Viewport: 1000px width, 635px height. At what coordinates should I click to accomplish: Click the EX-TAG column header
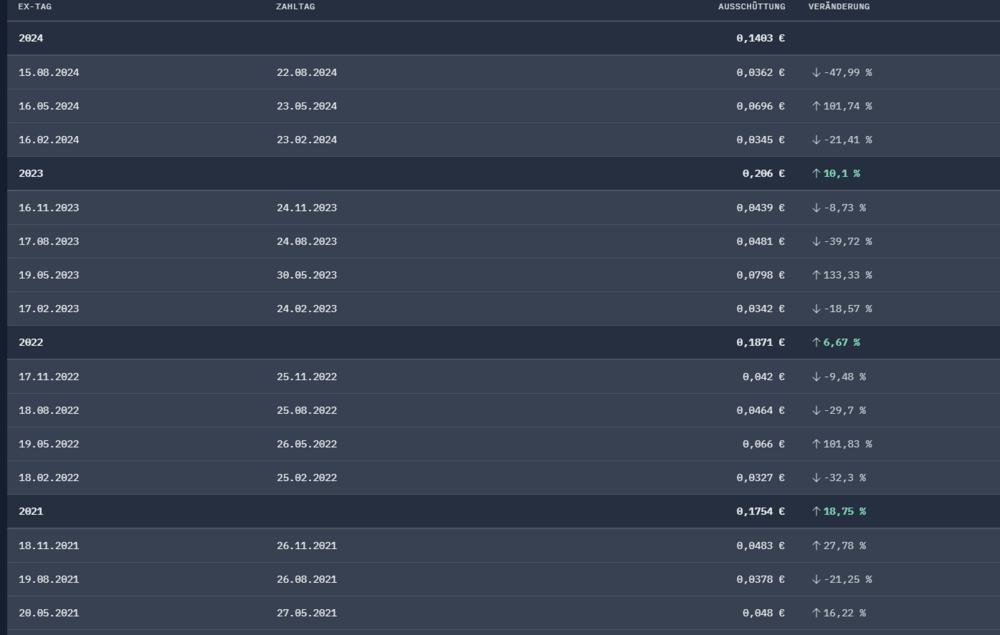[35, 7]
